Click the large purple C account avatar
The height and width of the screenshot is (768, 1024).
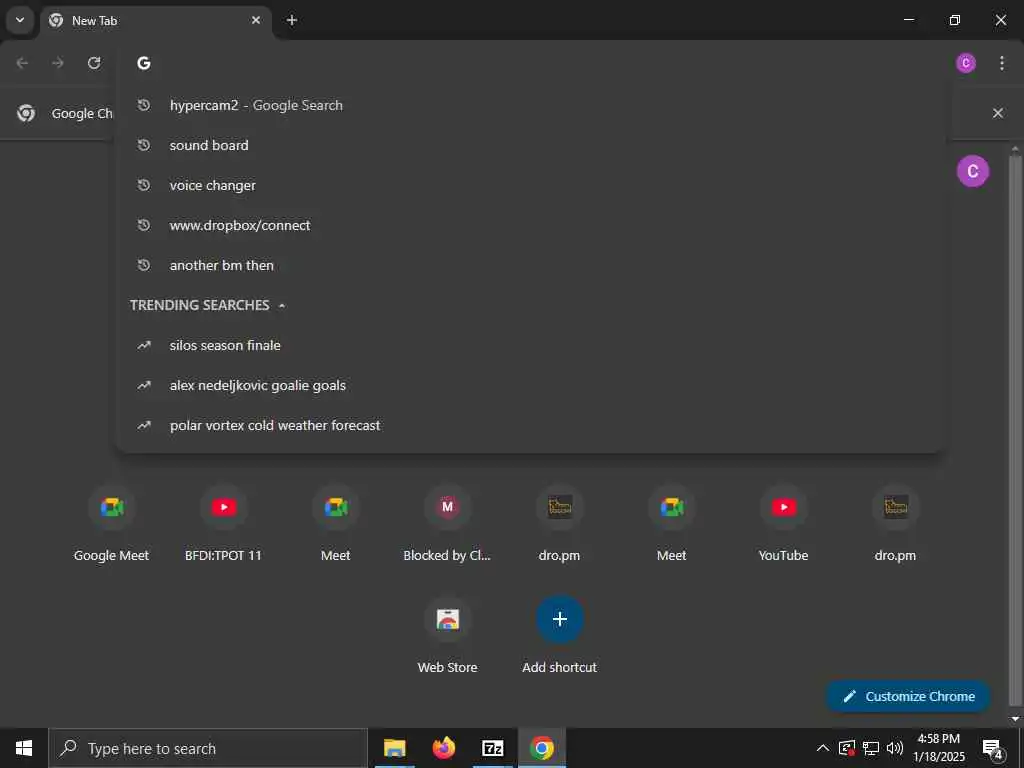coord(972,171)
